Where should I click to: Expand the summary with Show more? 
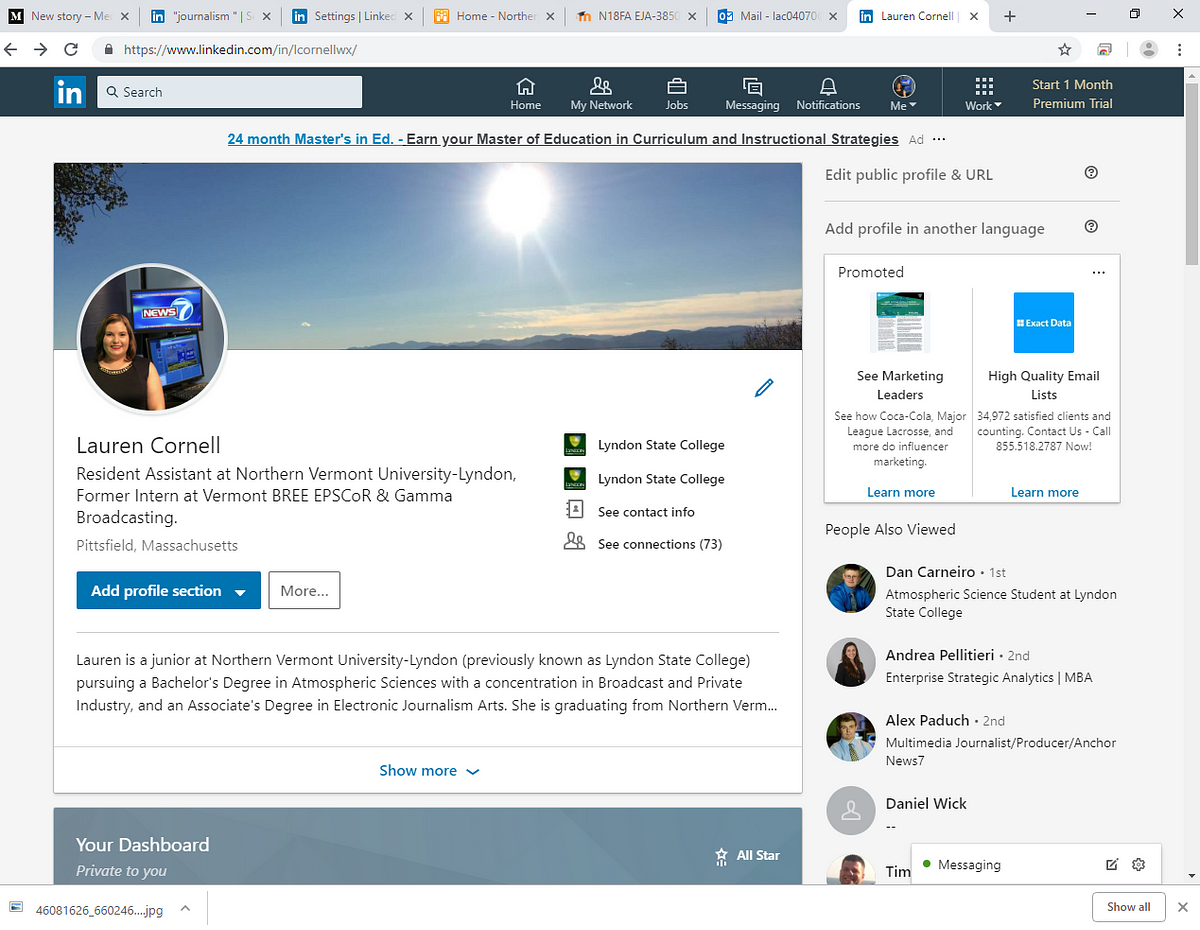point(429,771)
